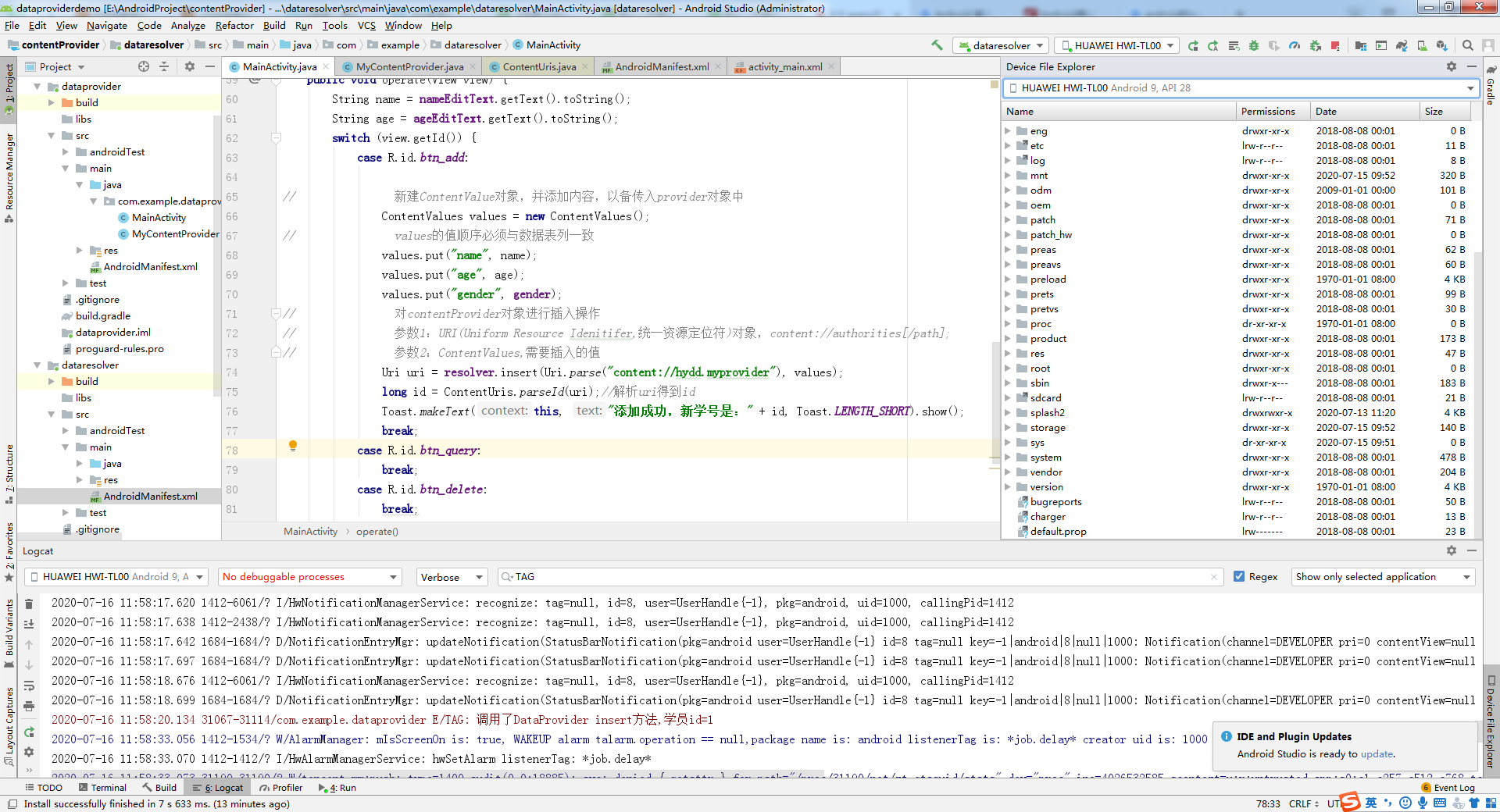The height and width of the screenshot is (812, 1500).
Task: Click the TODO tool window button
Action: (44, 788)
